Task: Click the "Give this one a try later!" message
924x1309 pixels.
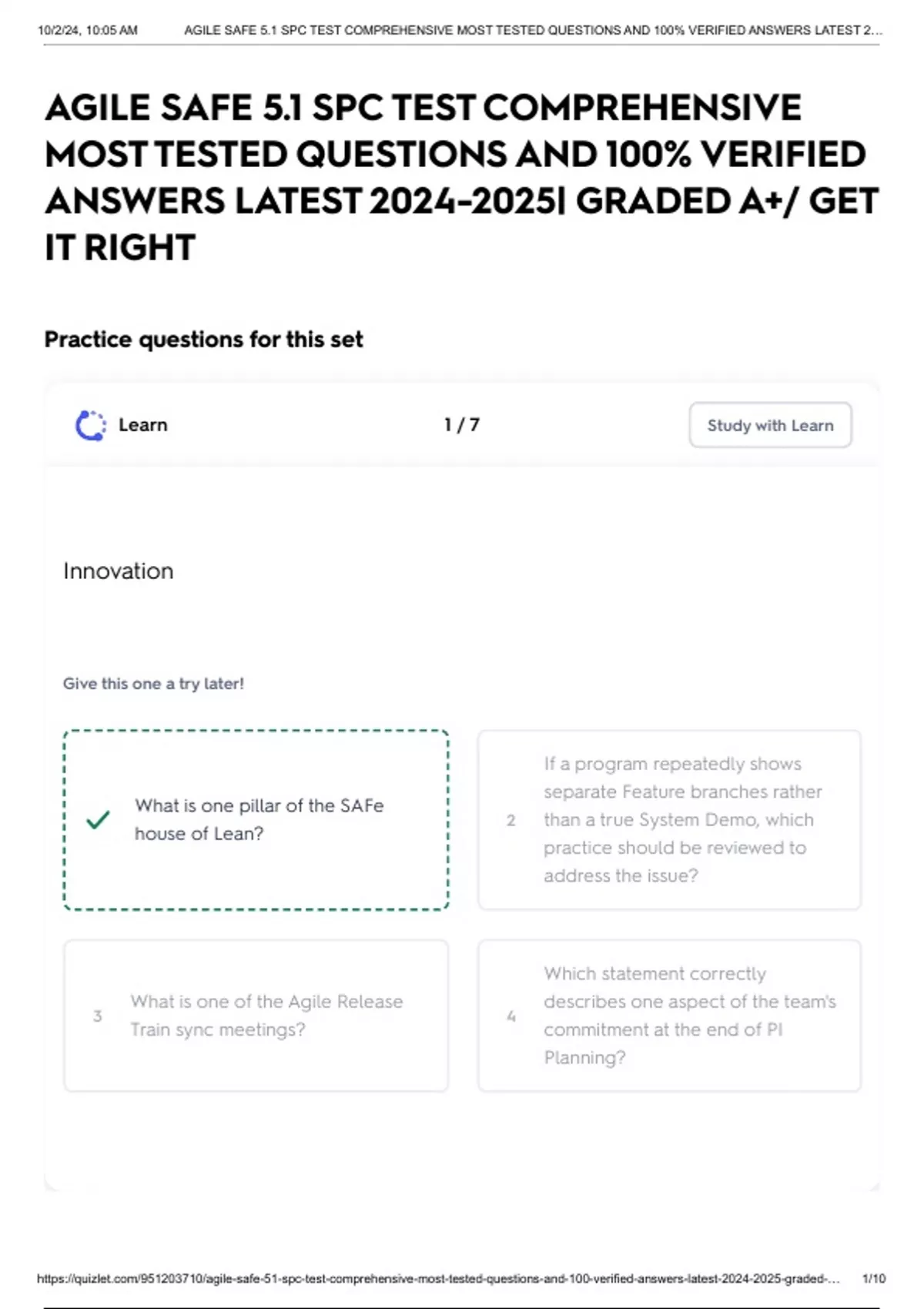Action: click(153, 684)
